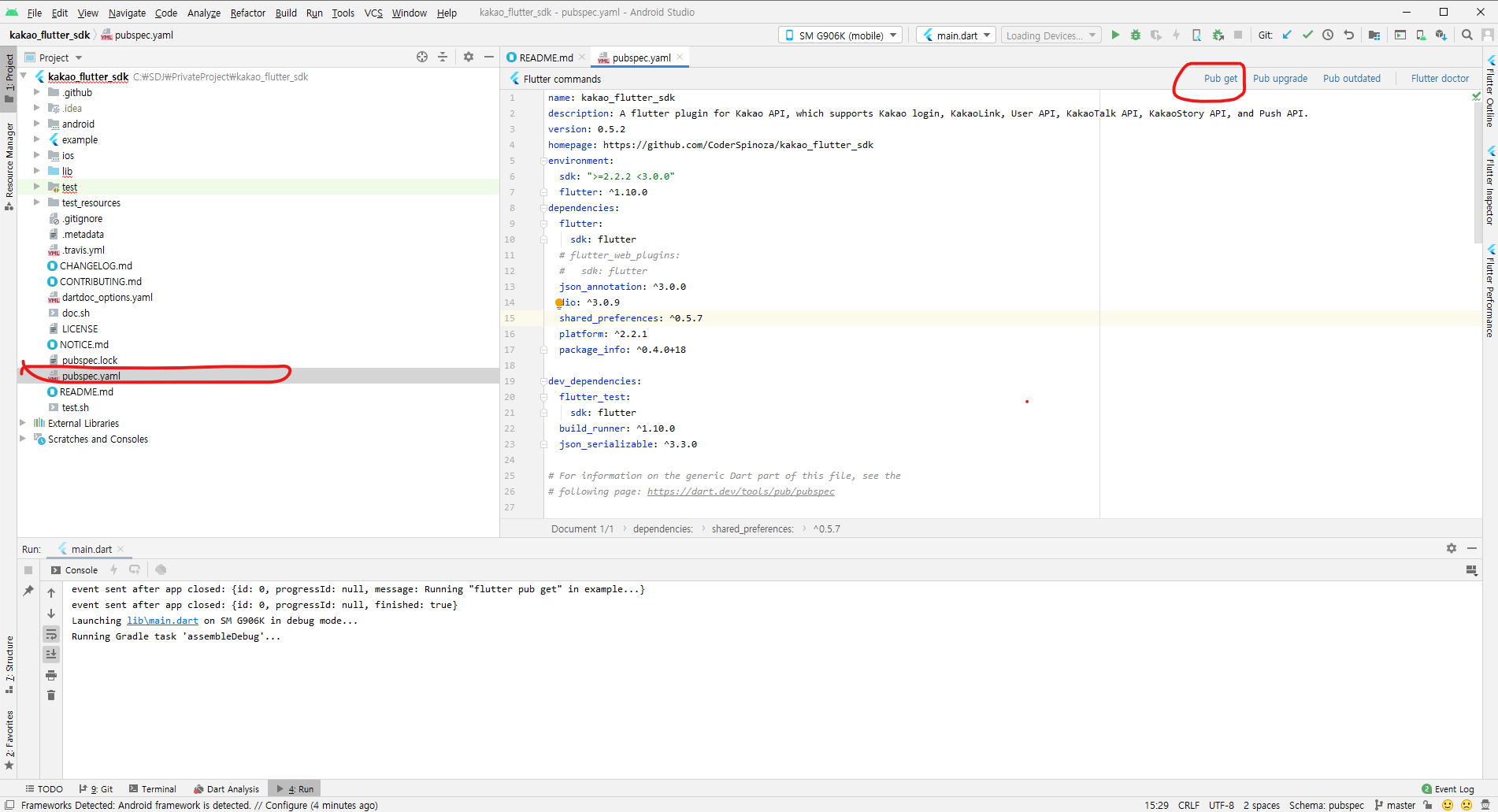Open device selector SM G906K dropdown
1498x812 pixels.
point(840,35)
